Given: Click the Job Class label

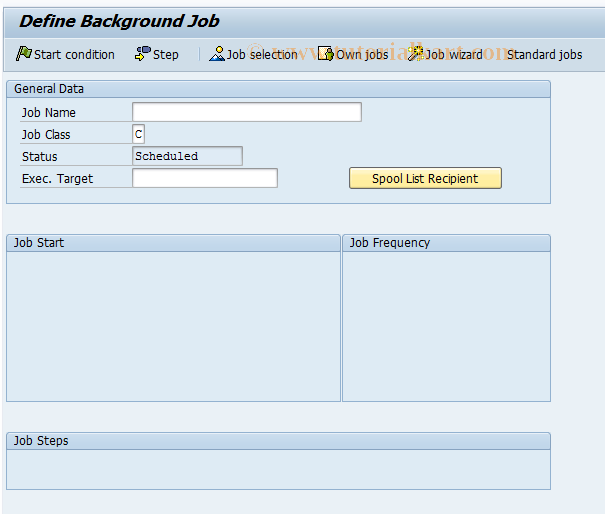Looking at the screenshot, I should pos(46,135).
